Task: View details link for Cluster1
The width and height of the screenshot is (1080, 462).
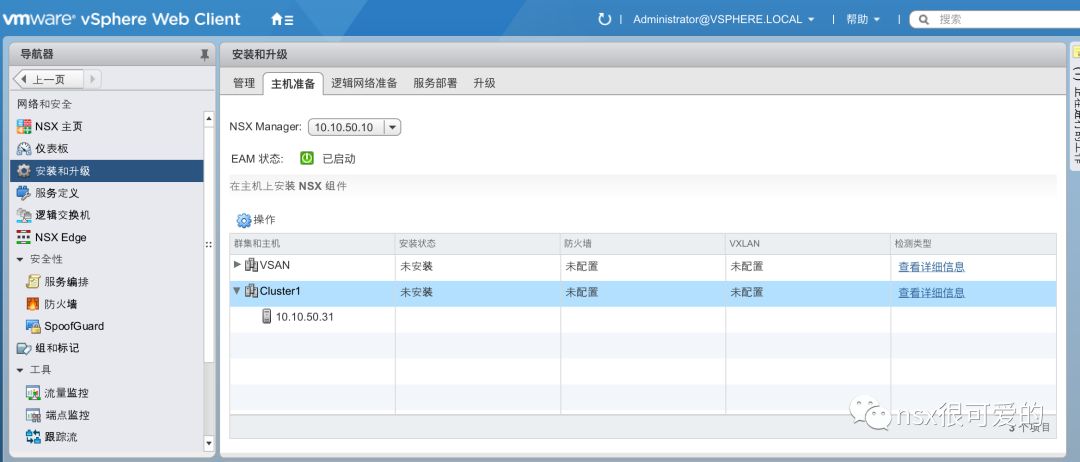Action: 931,293
